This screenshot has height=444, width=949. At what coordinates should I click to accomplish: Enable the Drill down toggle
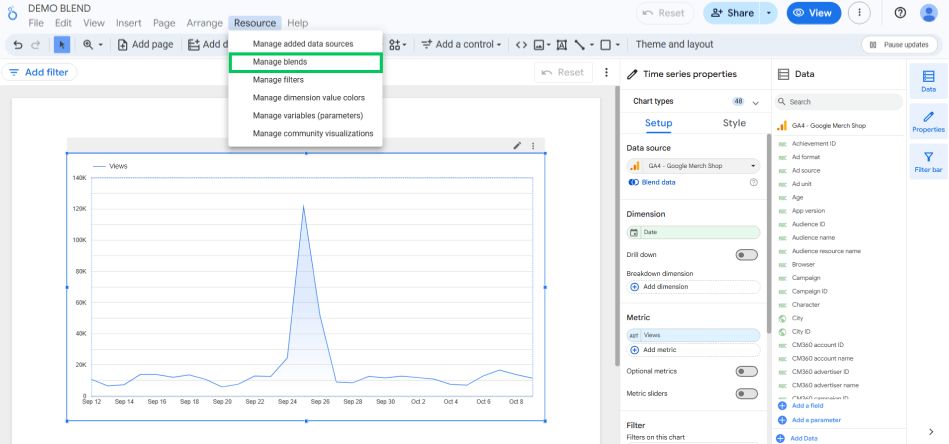[x=746, y=255]
